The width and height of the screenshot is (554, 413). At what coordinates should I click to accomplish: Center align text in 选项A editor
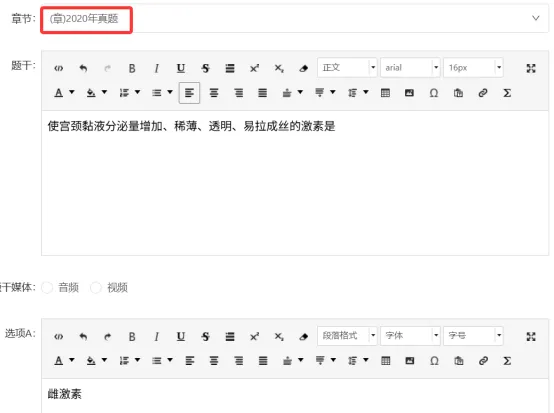214,361
